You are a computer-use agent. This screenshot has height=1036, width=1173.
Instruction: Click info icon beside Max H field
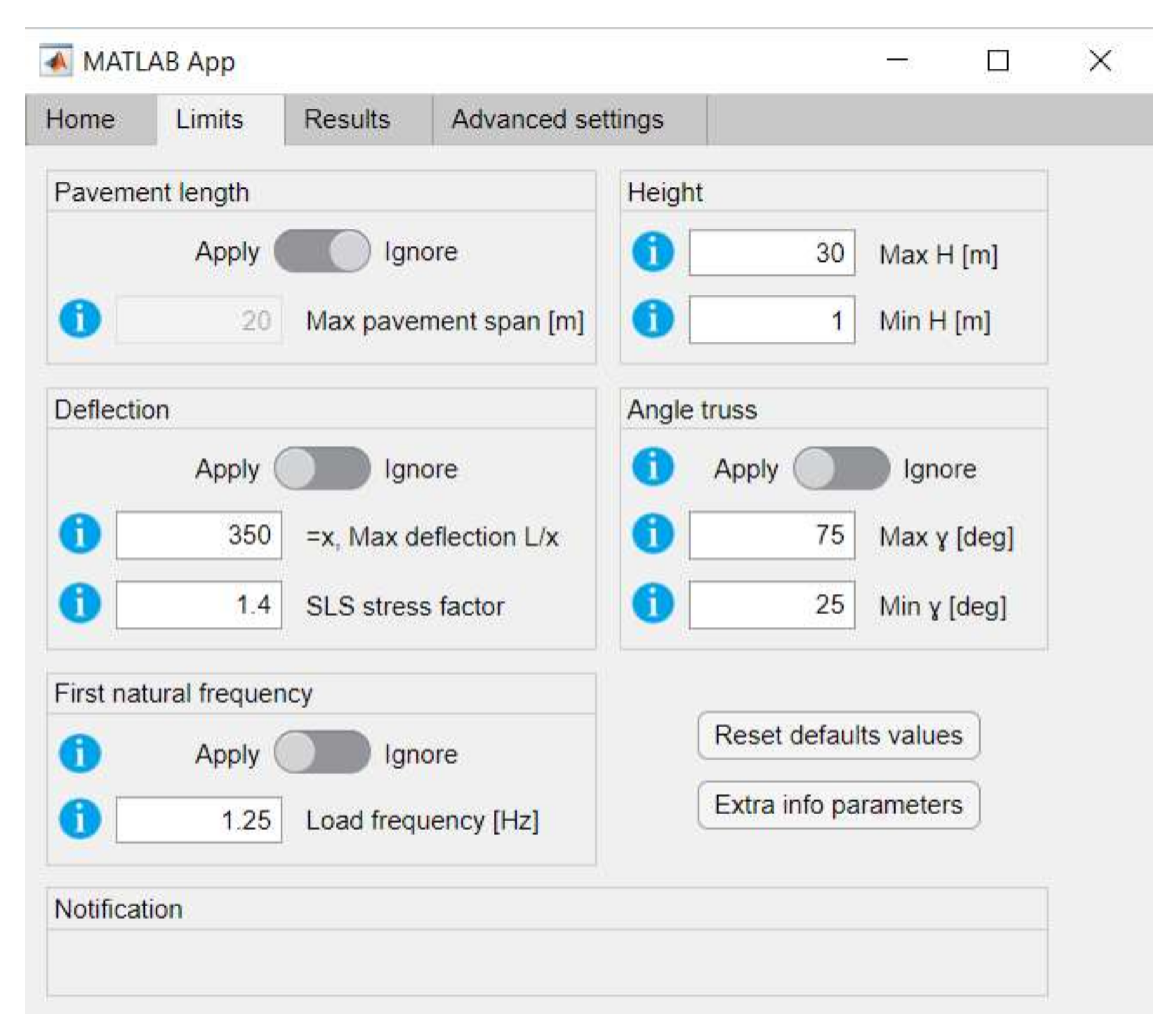point(653,252)
